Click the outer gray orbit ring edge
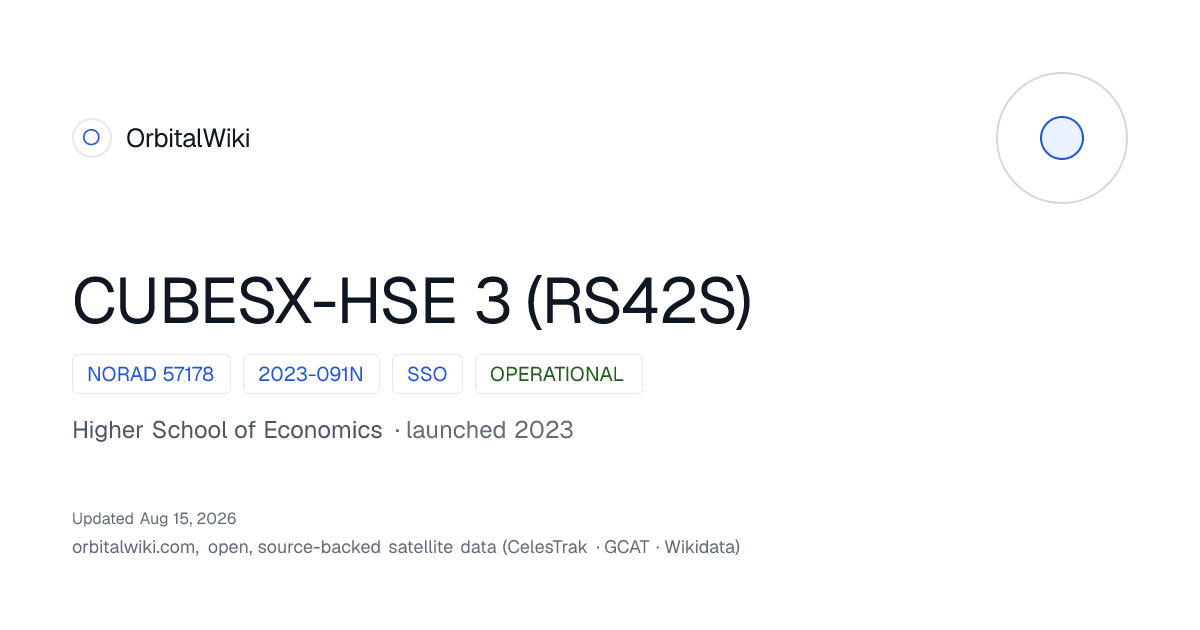1200x630 pixels. coord(1062,74)
